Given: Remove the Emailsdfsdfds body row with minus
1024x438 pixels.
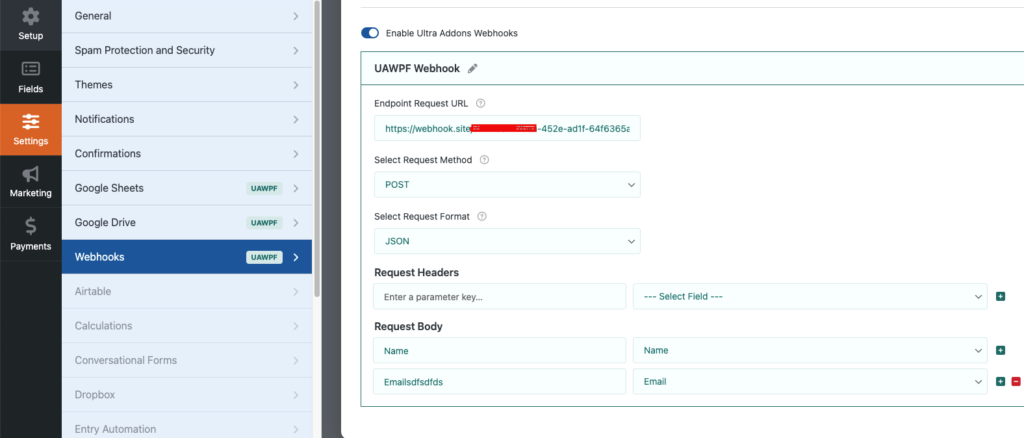Looking at the screenshot, I should pyautogui.click(x=1016, y=382).
